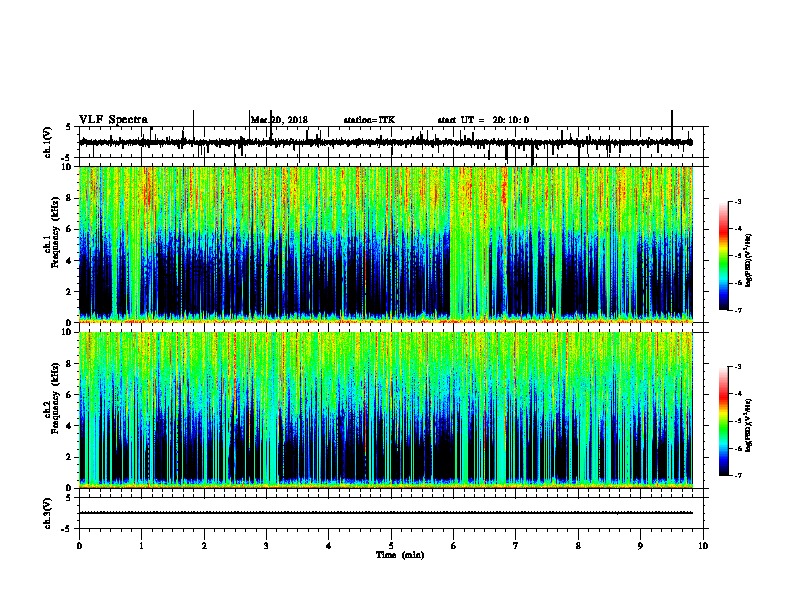Click the "-7" tick on ch.2 colorbar

click(738, 476)
